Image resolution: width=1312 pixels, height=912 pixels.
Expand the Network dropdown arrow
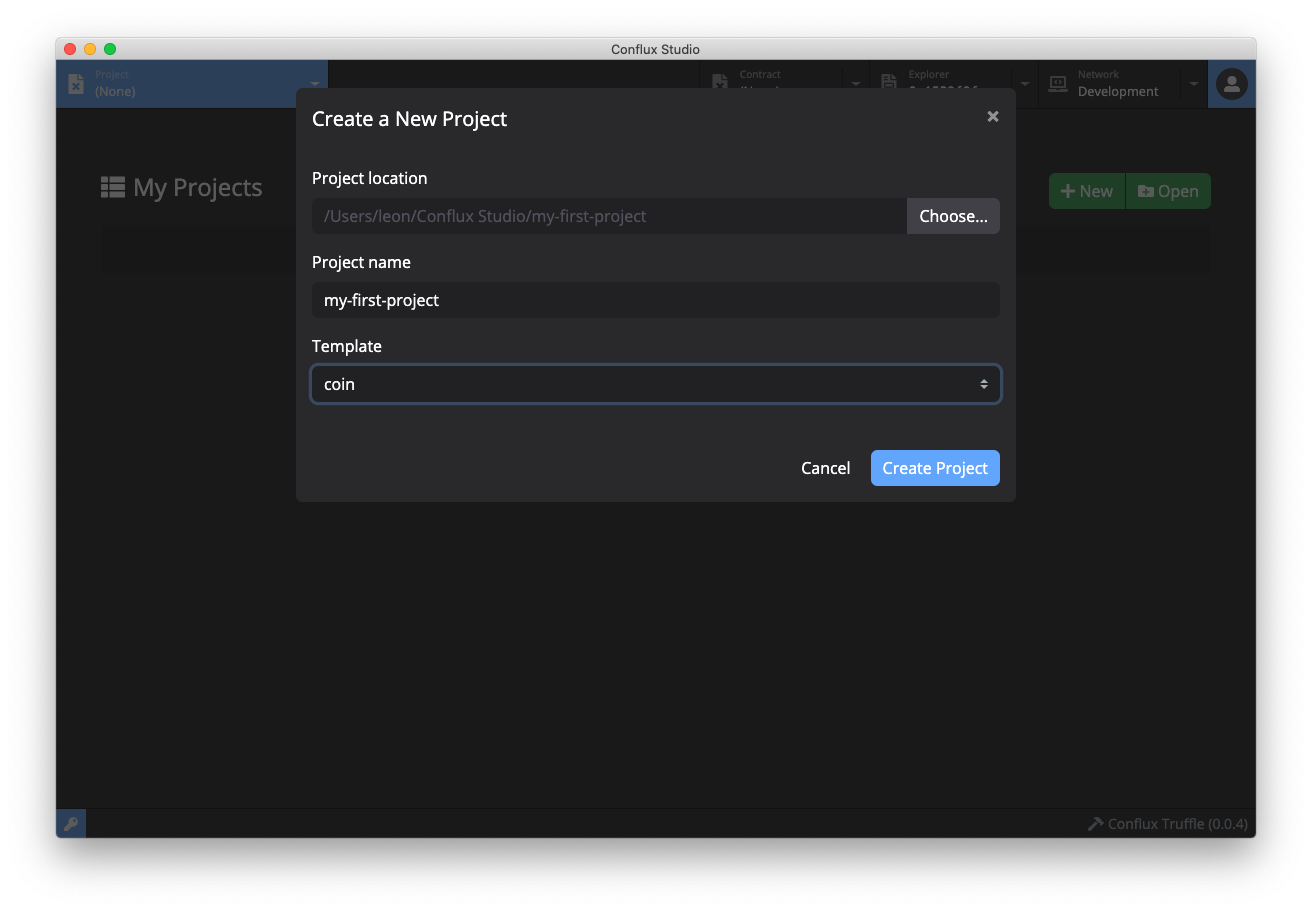pyautogui.click(x=1193, y=84)
